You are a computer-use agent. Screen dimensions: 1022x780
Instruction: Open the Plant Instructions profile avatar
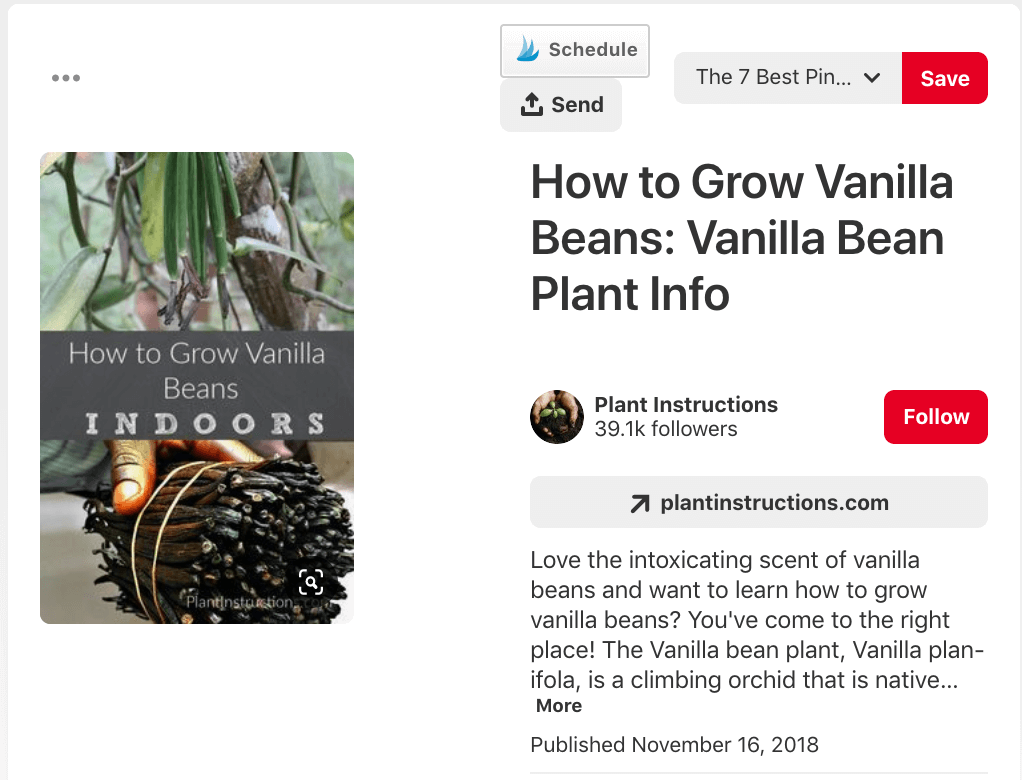tap(557, 417)
